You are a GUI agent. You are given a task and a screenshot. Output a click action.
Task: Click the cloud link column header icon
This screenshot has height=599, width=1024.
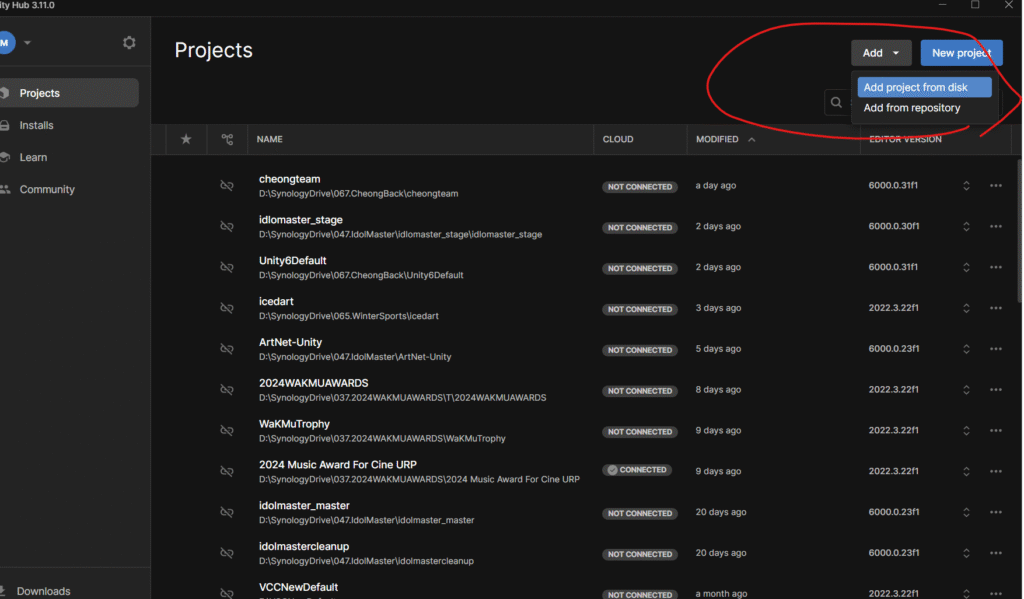tap(227, 140)
